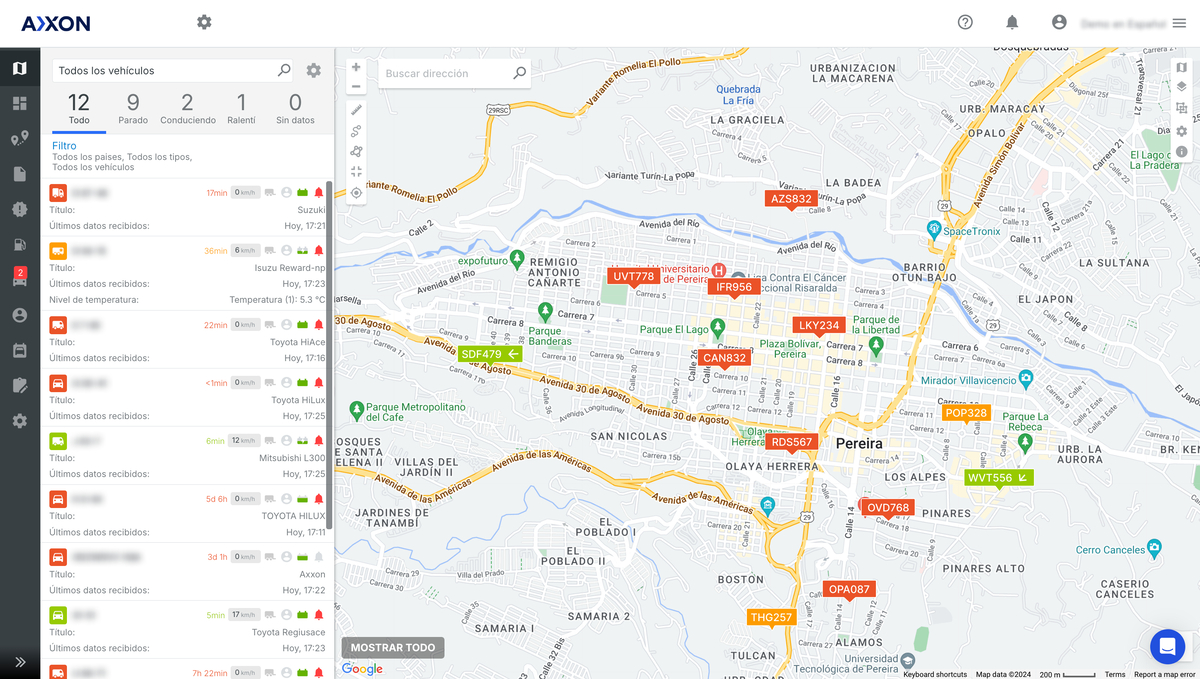Open the routes and places sidebar icon
1200x679 pixels.
pyautogui.click(x=19, y=139)
